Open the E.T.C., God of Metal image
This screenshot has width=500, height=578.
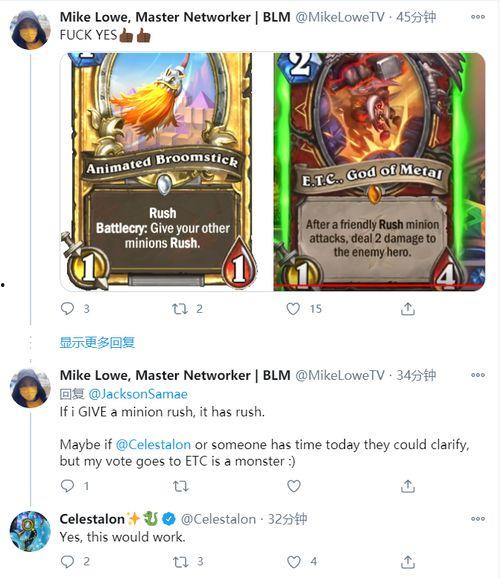pos(379,171)
